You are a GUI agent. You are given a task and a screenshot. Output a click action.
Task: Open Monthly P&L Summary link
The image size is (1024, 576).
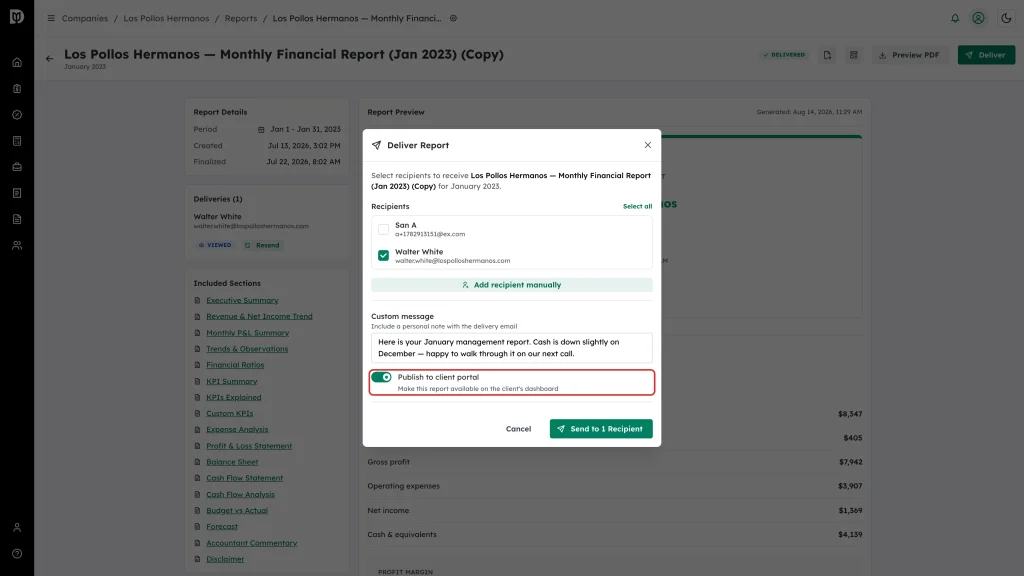248,333
